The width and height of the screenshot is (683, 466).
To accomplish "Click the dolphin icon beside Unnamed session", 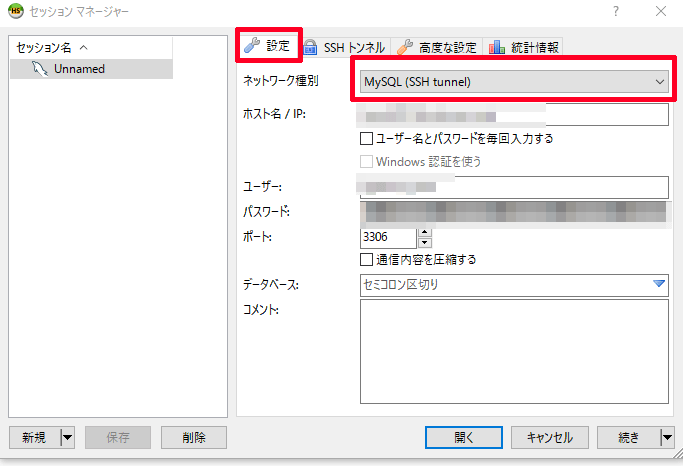I will click(40, 69).
